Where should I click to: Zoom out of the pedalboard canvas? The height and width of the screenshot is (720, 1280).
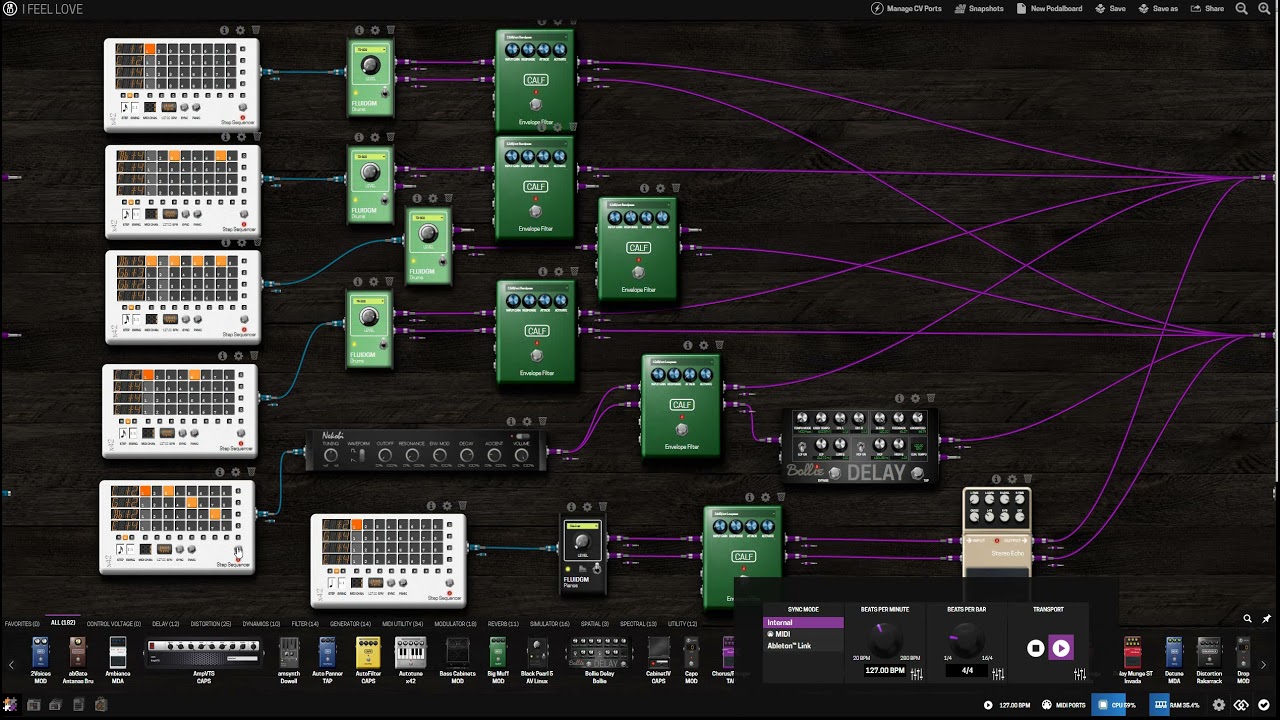click(1241, 9)
